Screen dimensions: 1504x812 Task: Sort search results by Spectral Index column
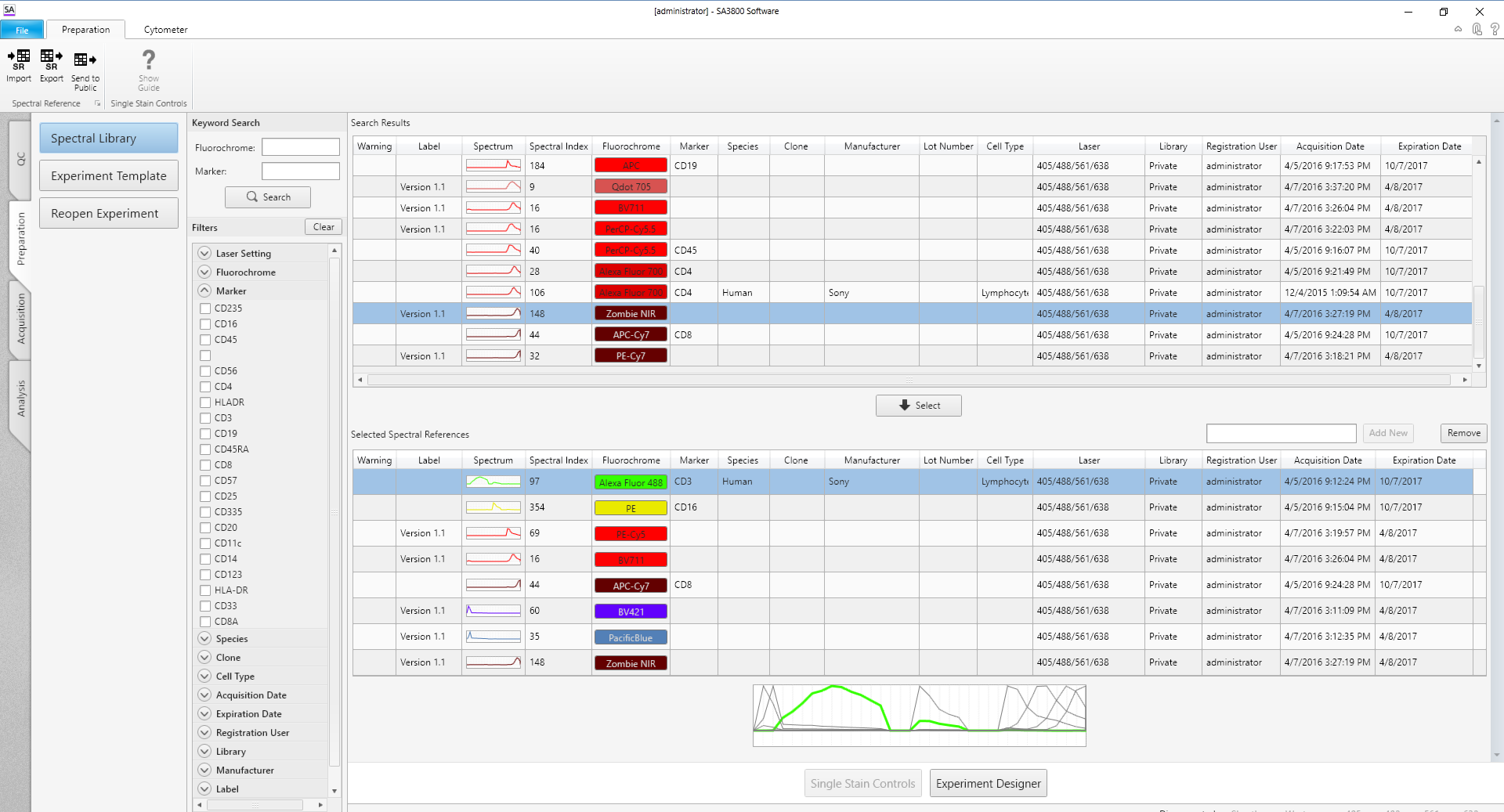(x=558, y=146)
